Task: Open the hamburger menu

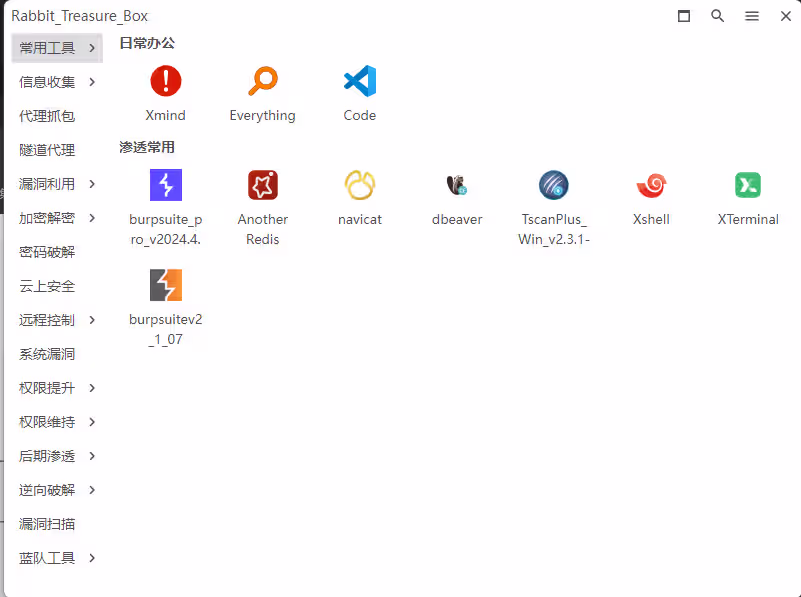Action: click(752, 16)
